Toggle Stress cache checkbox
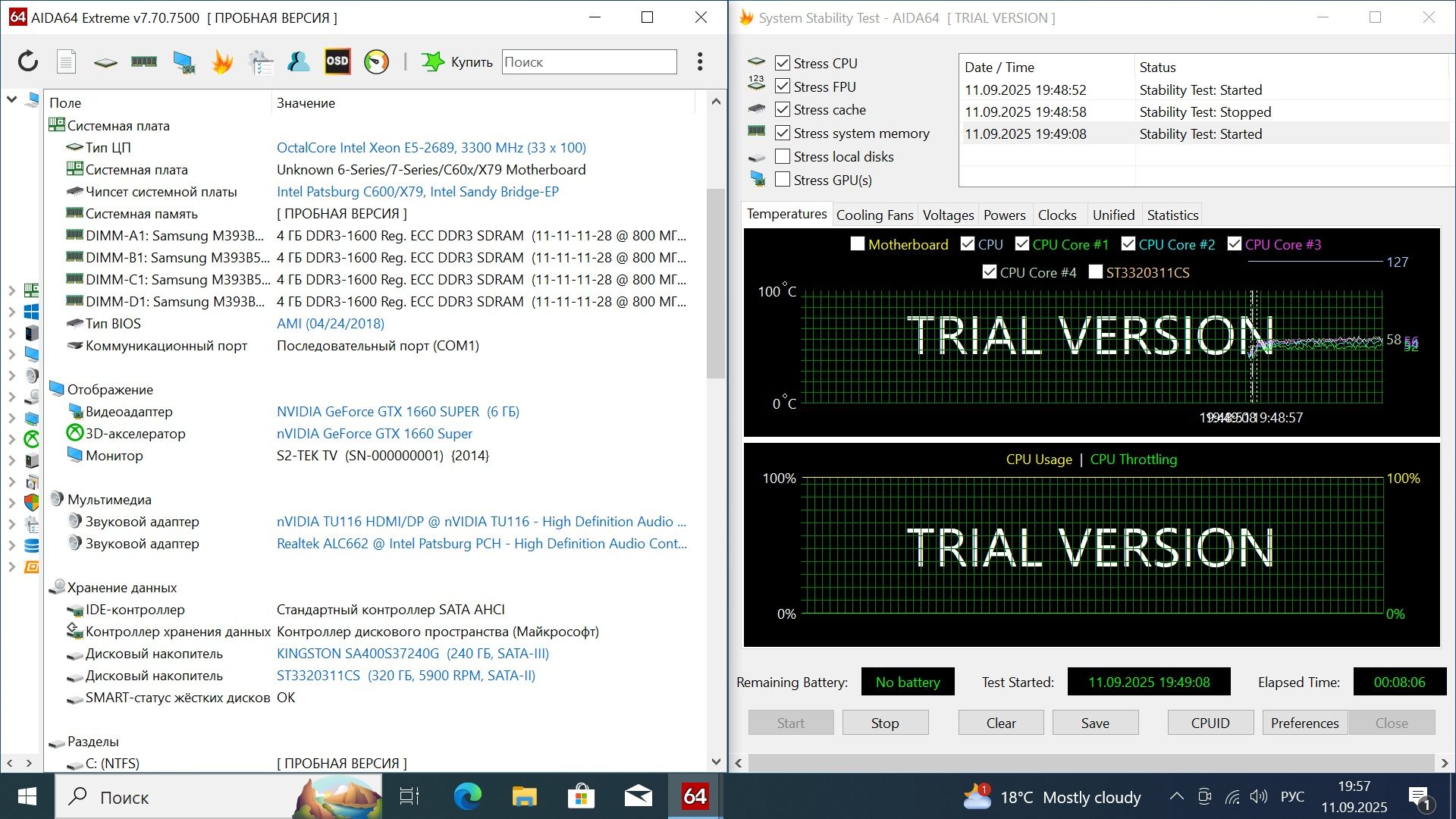 (783, 110)
